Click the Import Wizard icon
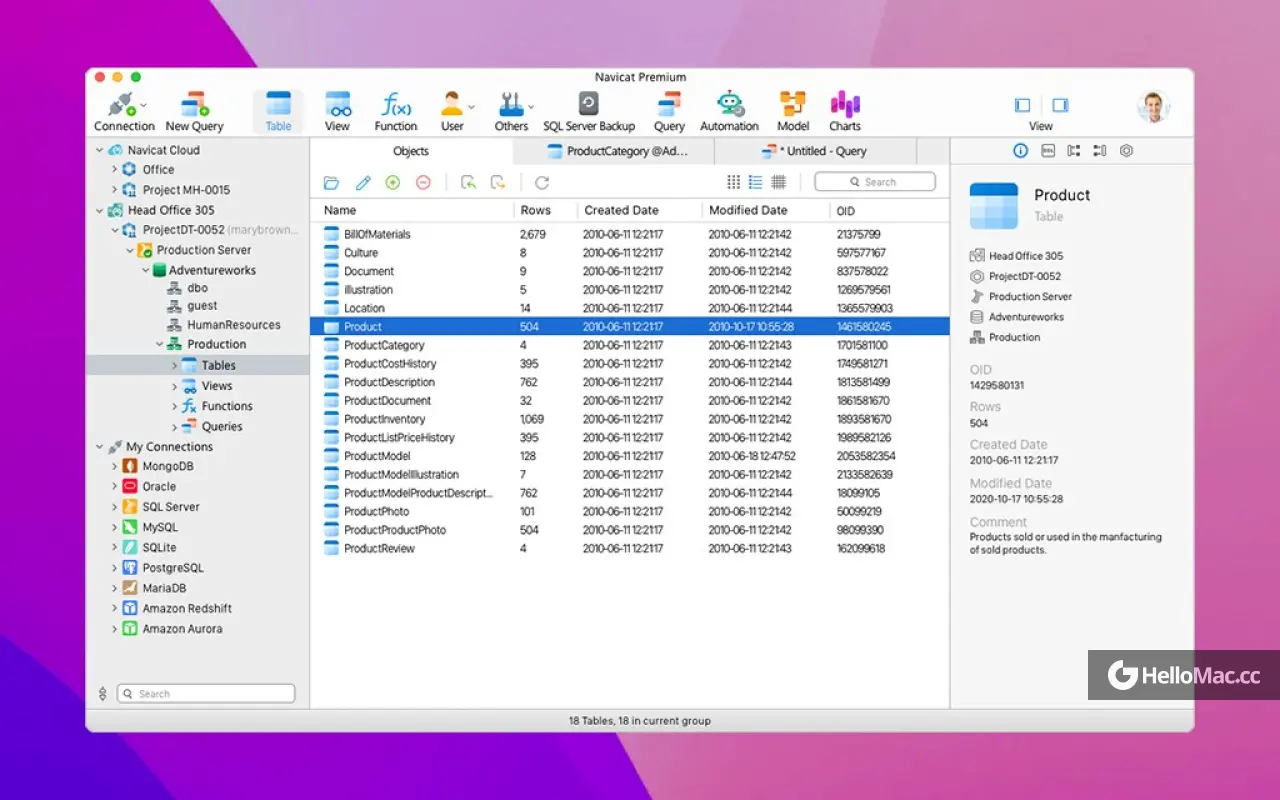Viewport: 1280px width, 800px height. pos(468,183)
